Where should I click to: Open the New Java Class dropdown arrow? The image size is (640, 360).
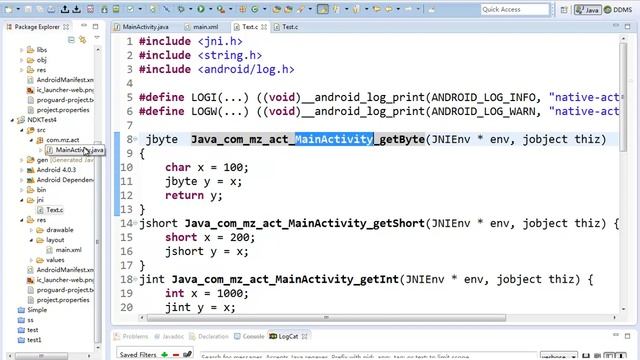coord(264,9)
